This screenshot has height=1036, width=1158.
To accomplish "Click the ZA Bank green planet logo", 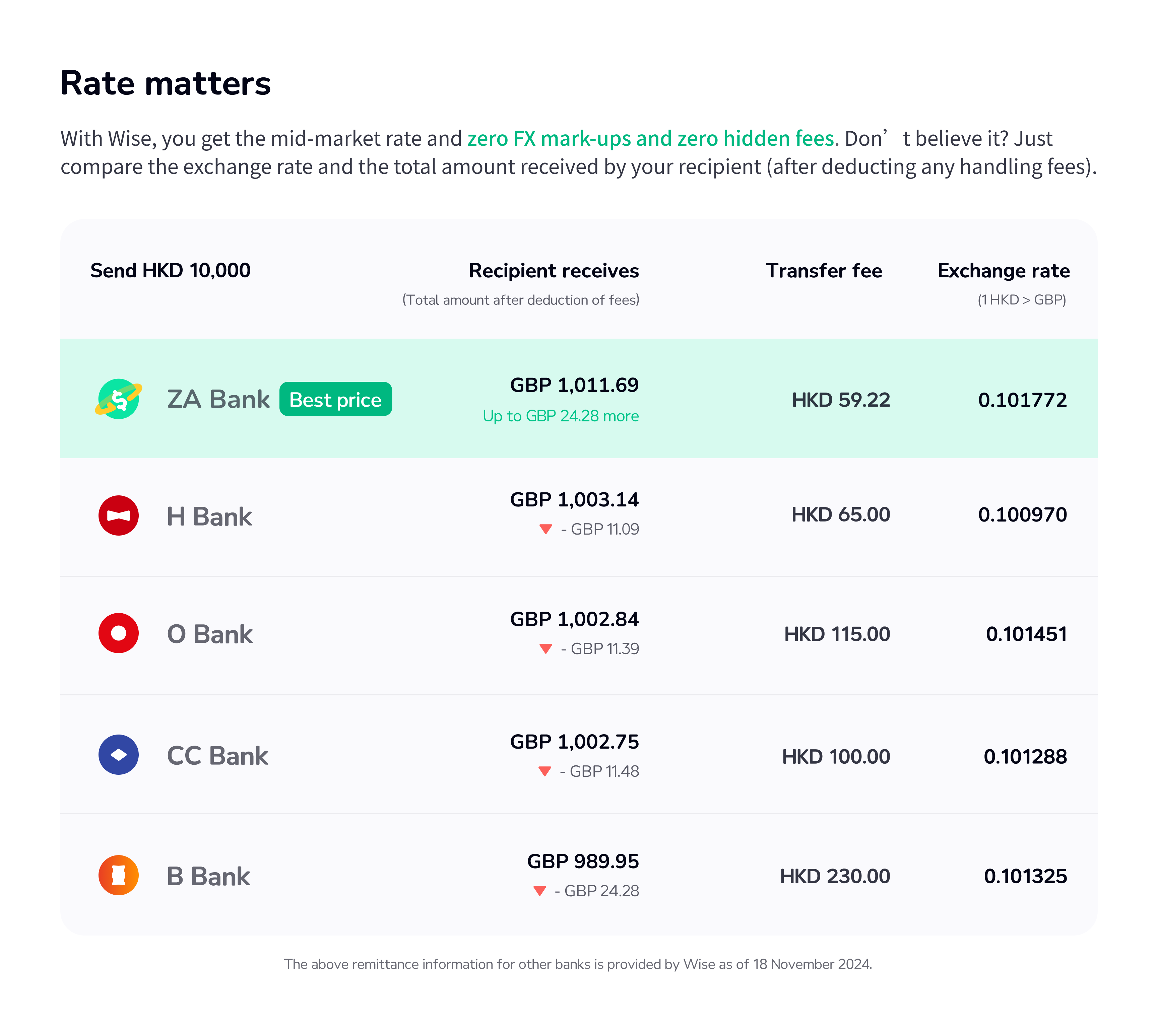I will [118, 399].
